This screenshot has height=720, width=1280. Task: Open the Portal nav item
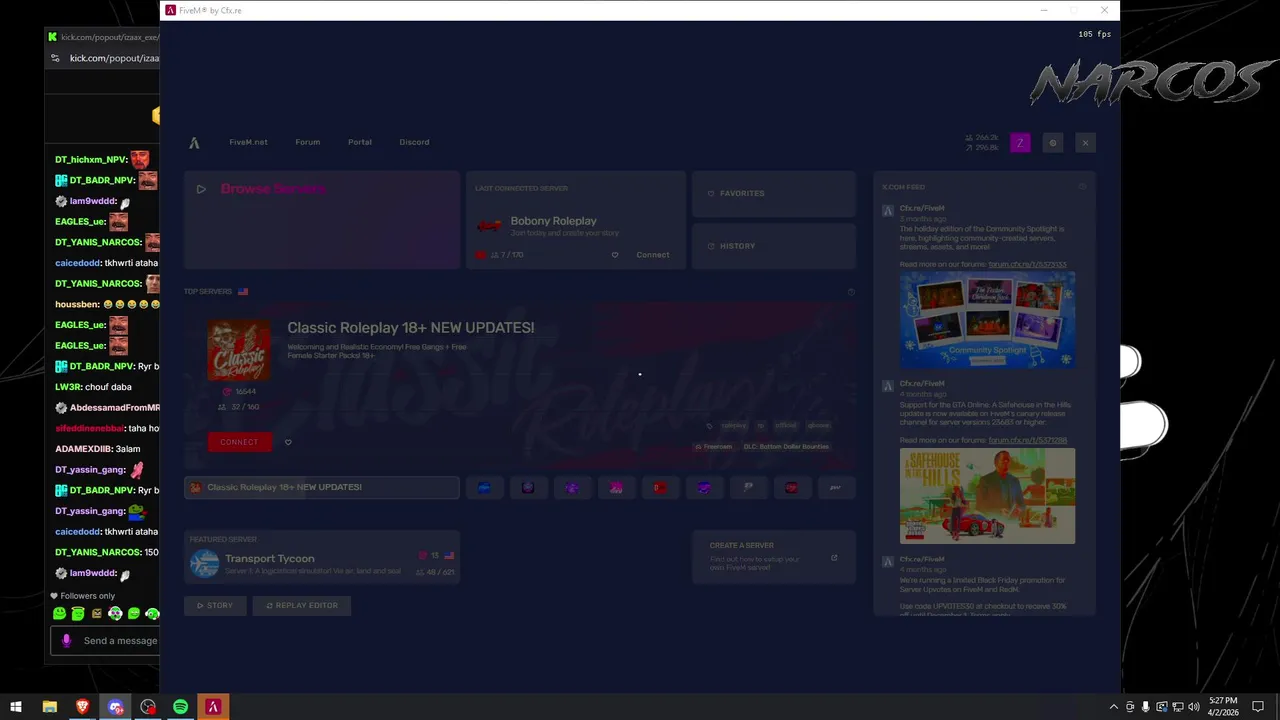[x=360, y=142]
